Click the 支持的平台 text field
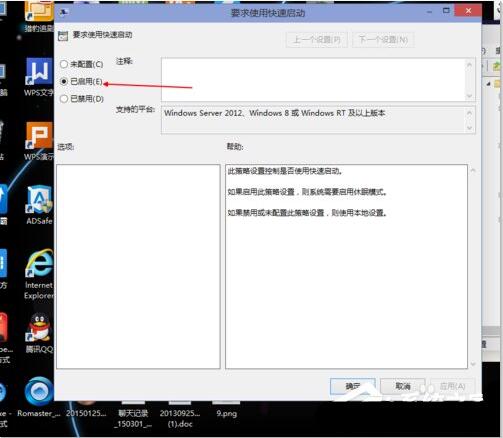 (x=313, y=120)
